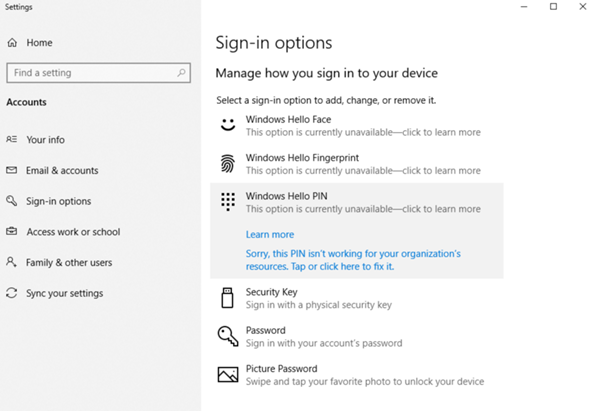This screenshot has width=590, height=411.
Task: Click 'Sign in with a physical security key' text
Action: (319, 305)
